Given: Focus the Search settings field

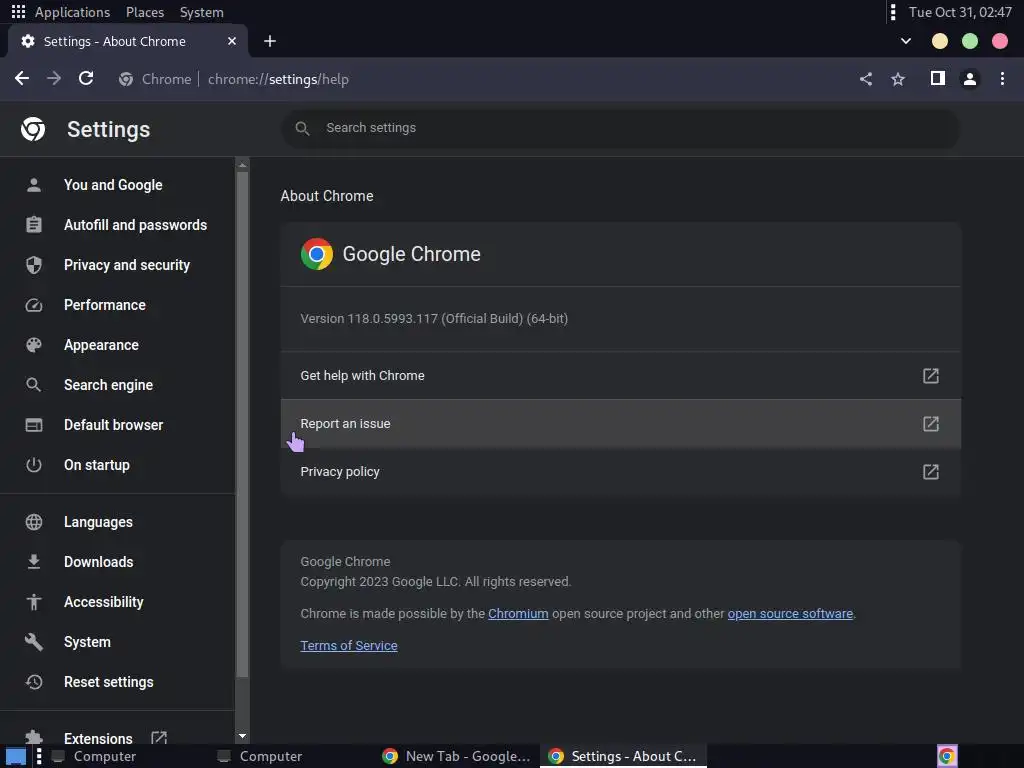Looking at the screenshot, I should [620, 128].
